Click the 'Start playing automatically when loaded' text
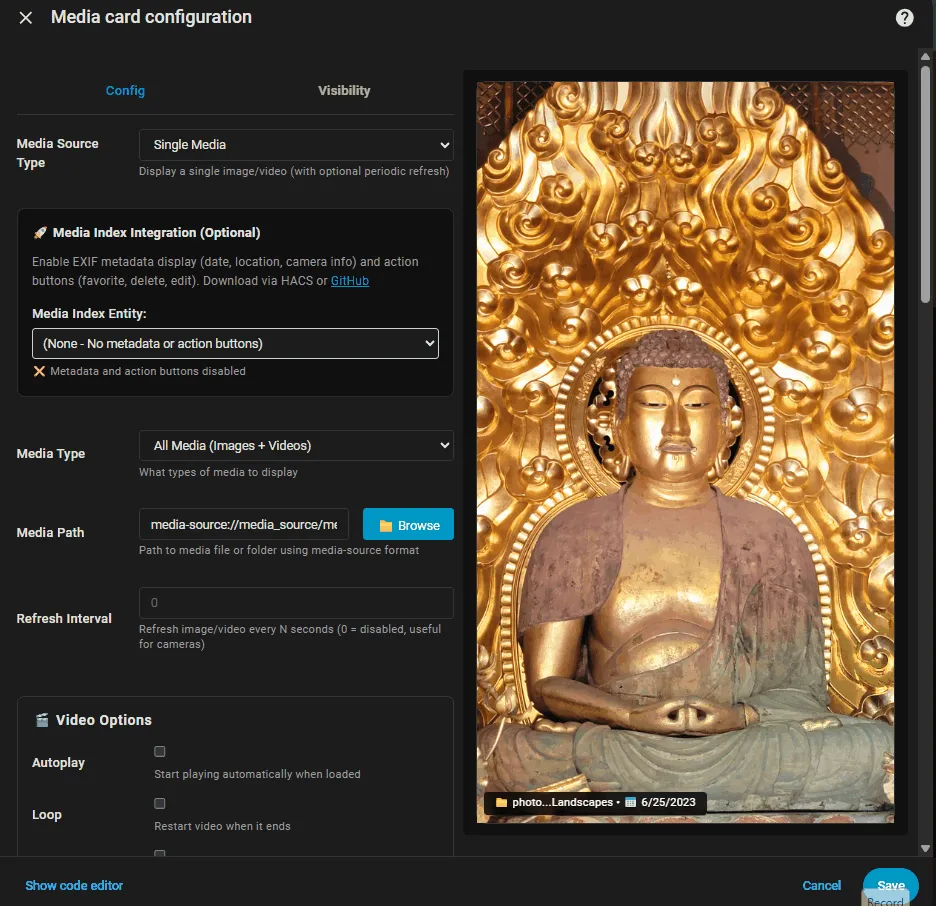The height and width of the screenshot is (906, 936). click(x=257, y=774)
